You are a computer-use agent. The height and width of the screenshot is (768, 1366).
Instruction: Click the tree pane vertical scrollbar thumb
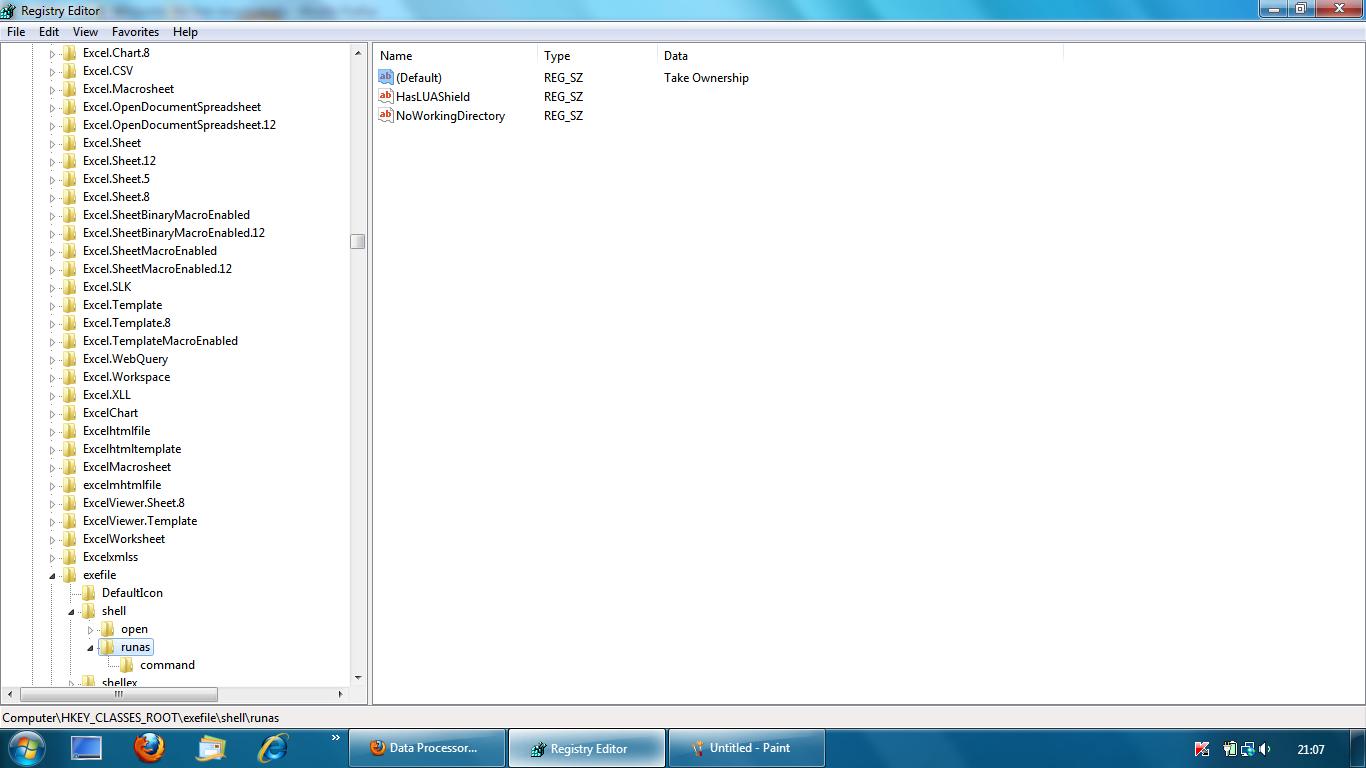358,241
